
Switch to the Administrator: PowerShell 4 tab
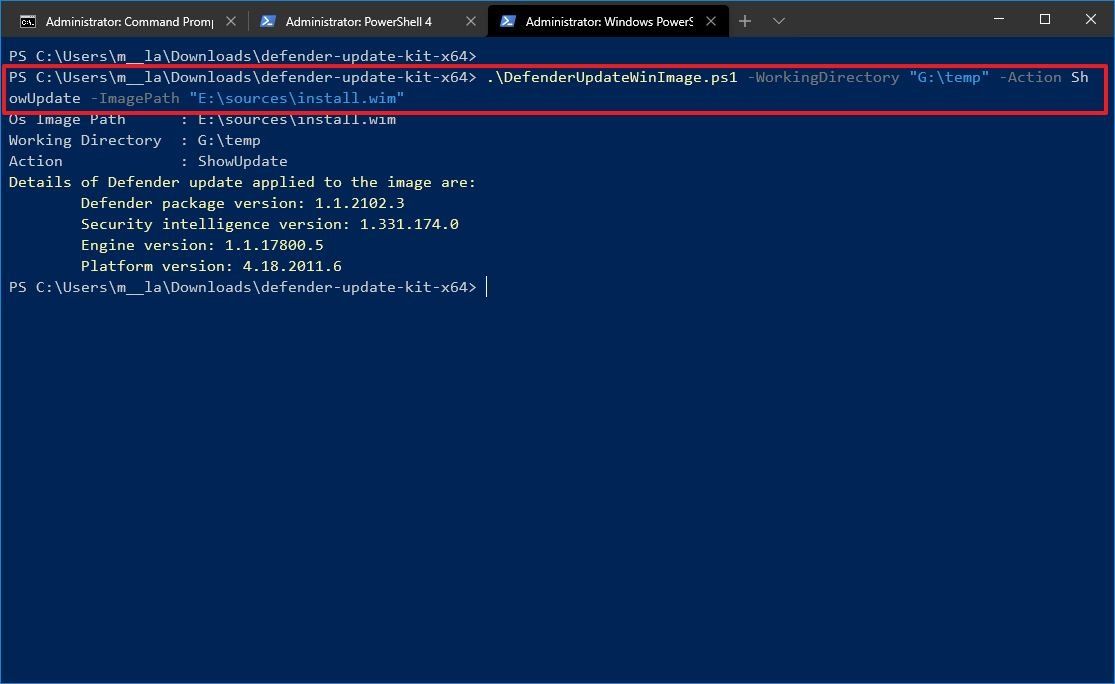[360, 19]
